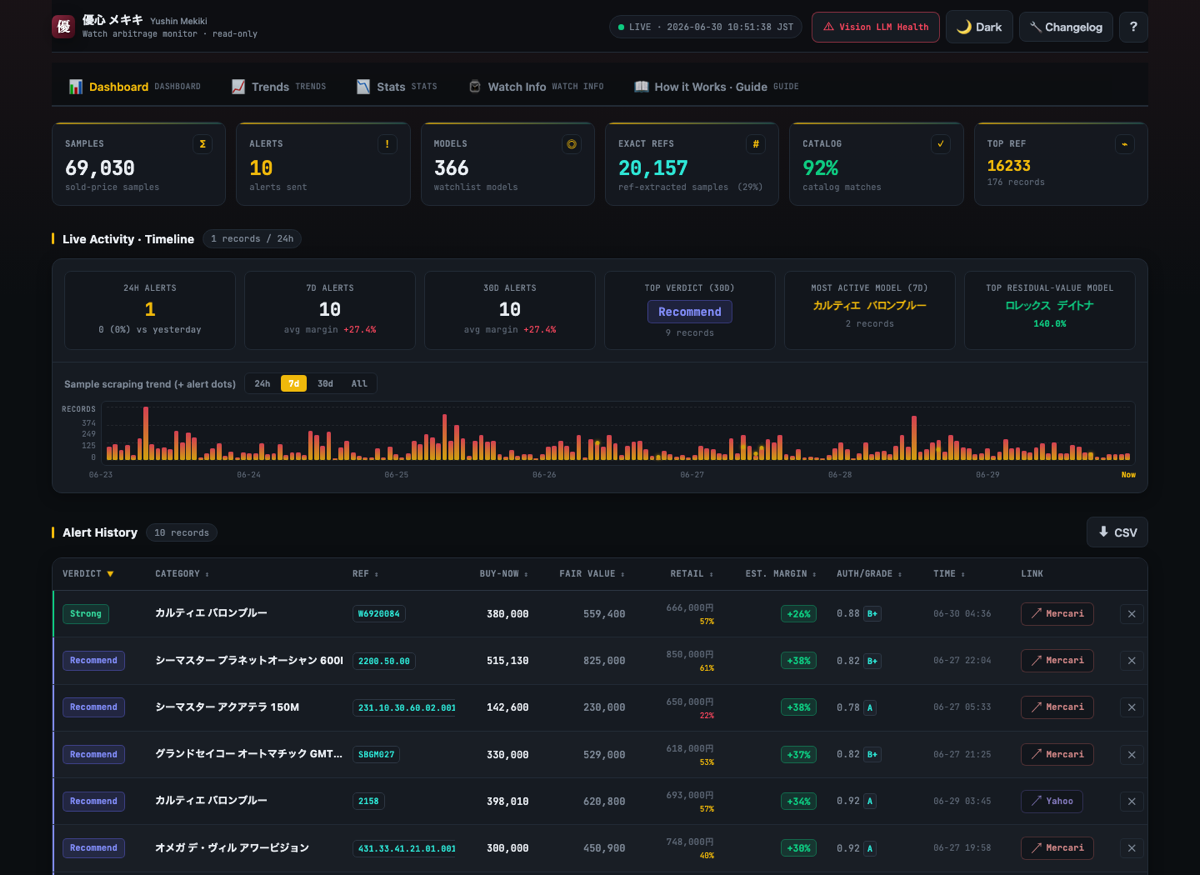Sort by the Buy-Now column

pos(504,574)
